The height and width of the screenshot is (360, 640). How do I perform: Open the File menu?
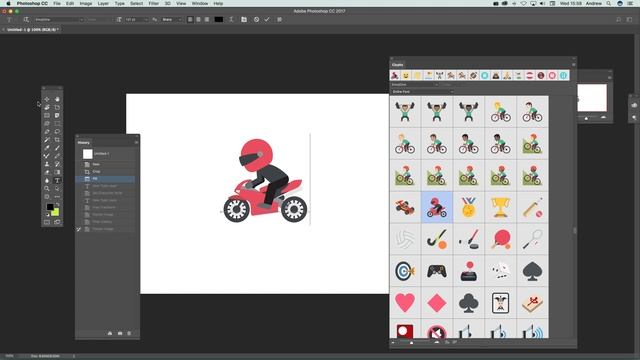point(57,3)
